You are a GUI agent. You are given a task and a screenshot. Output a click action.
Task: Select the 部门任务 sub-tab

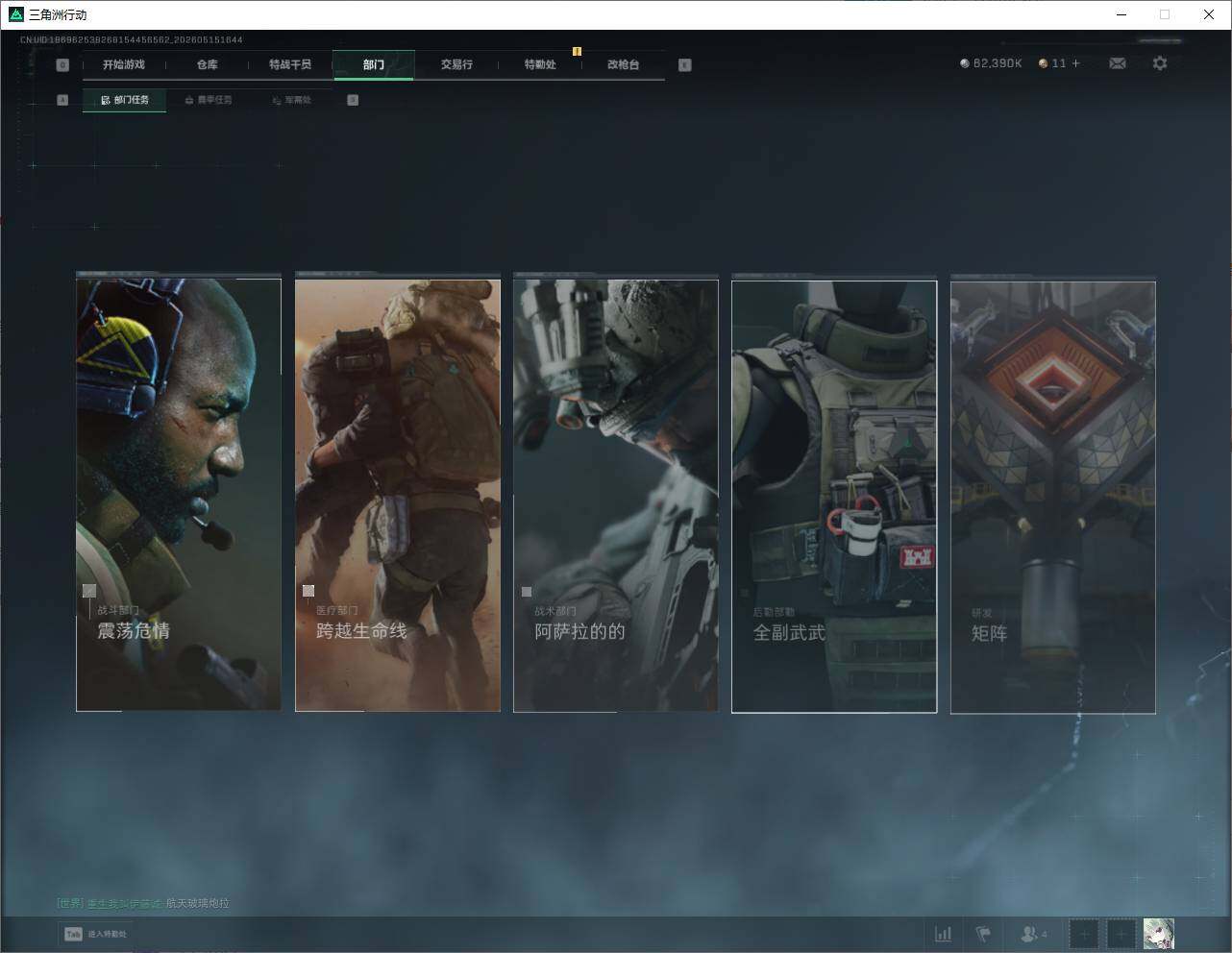(x=124, y=100)
